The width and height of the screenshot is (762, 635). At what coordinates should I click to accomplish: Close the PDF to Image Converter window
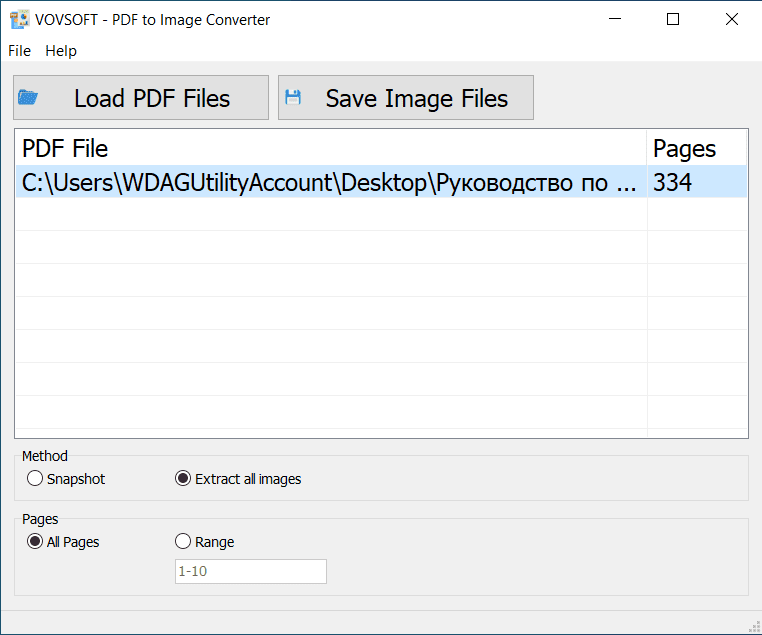(733, 19)
